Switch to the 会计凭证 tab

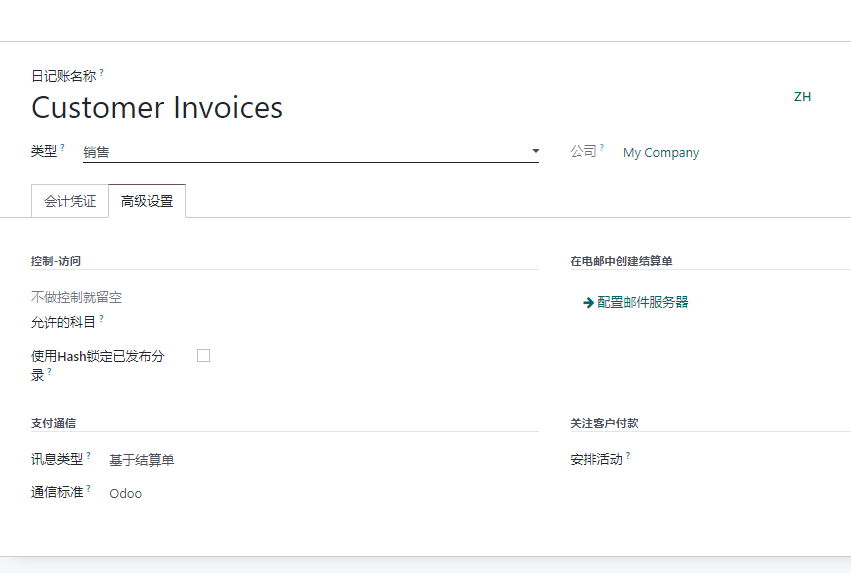click(70, 201)
